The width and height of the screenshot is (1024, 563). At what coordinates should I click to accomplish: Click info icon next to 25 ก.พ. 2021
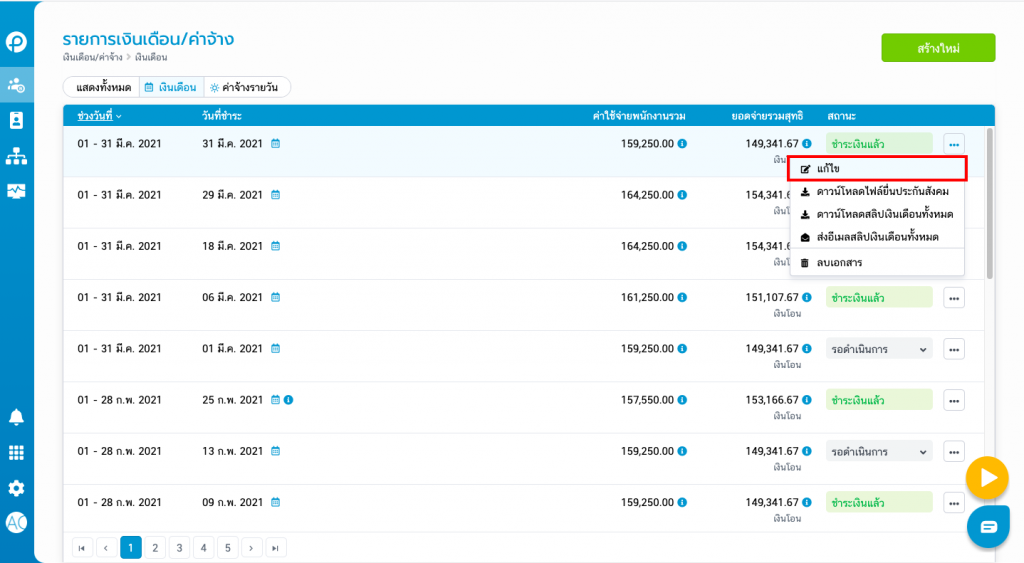(288, 400)
